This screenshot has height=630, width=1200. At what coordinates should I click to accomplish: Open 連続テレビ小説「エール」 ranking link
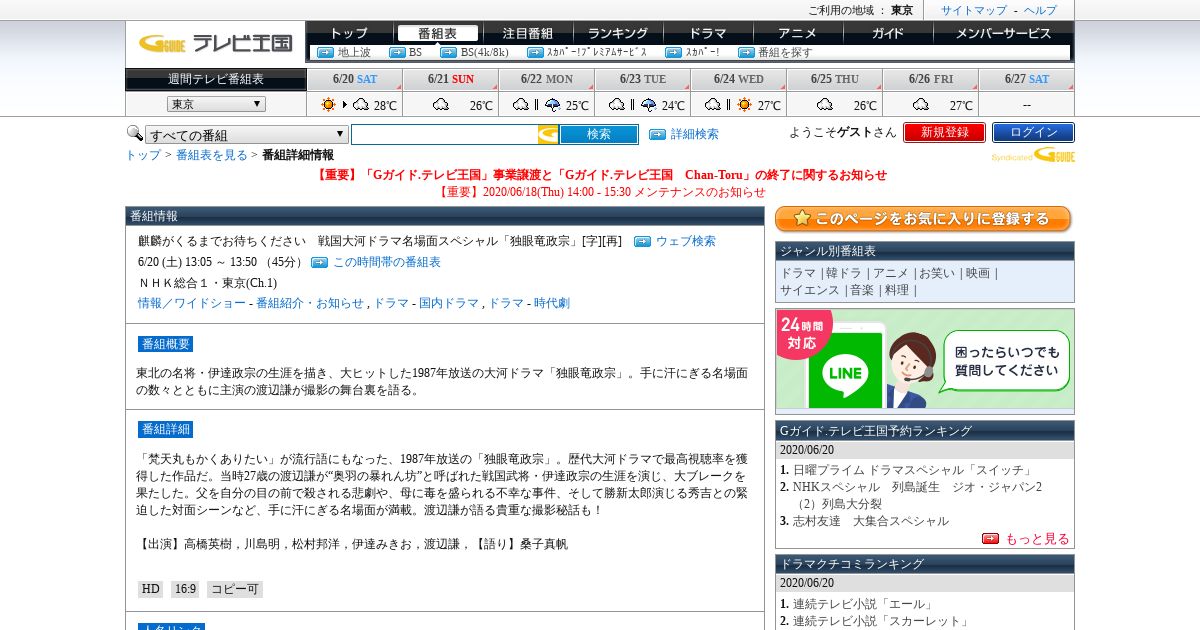coord(863,604)
